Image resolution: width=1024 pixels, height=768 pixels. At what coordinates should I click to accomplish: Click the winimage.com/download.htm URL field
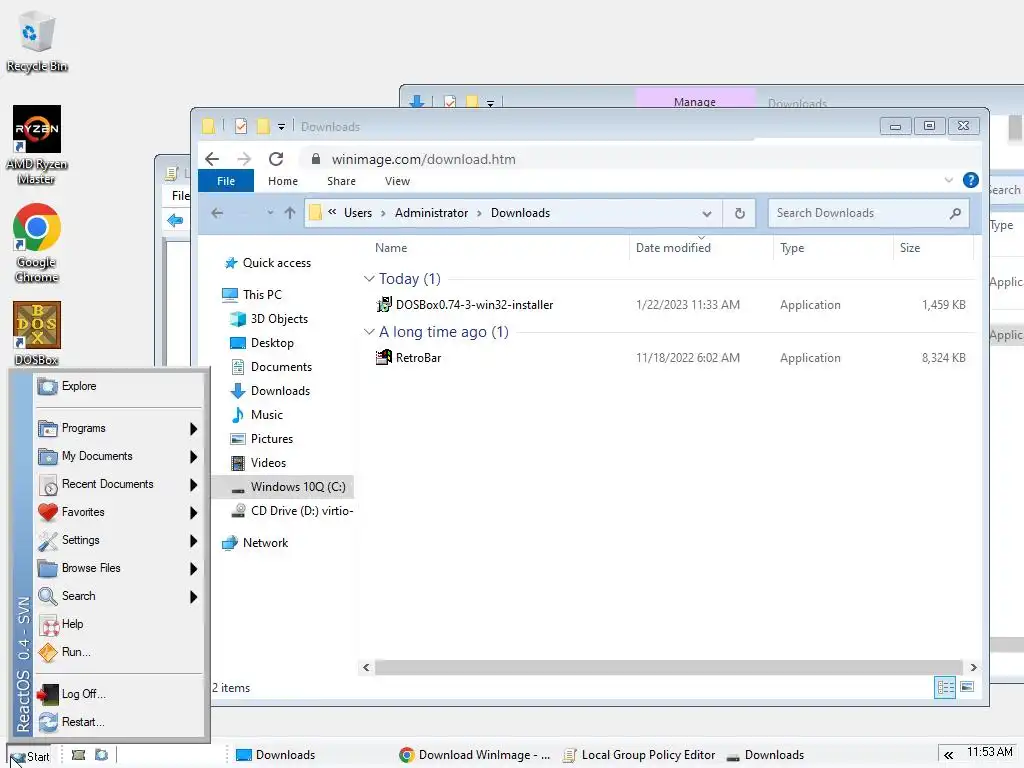tap(423, 159)
